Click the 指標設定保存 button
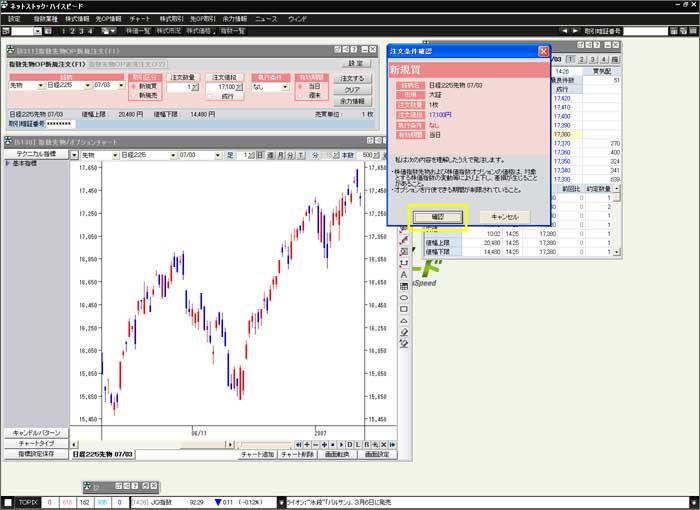Viewport: 700px width, 510px height. (36, 454)
